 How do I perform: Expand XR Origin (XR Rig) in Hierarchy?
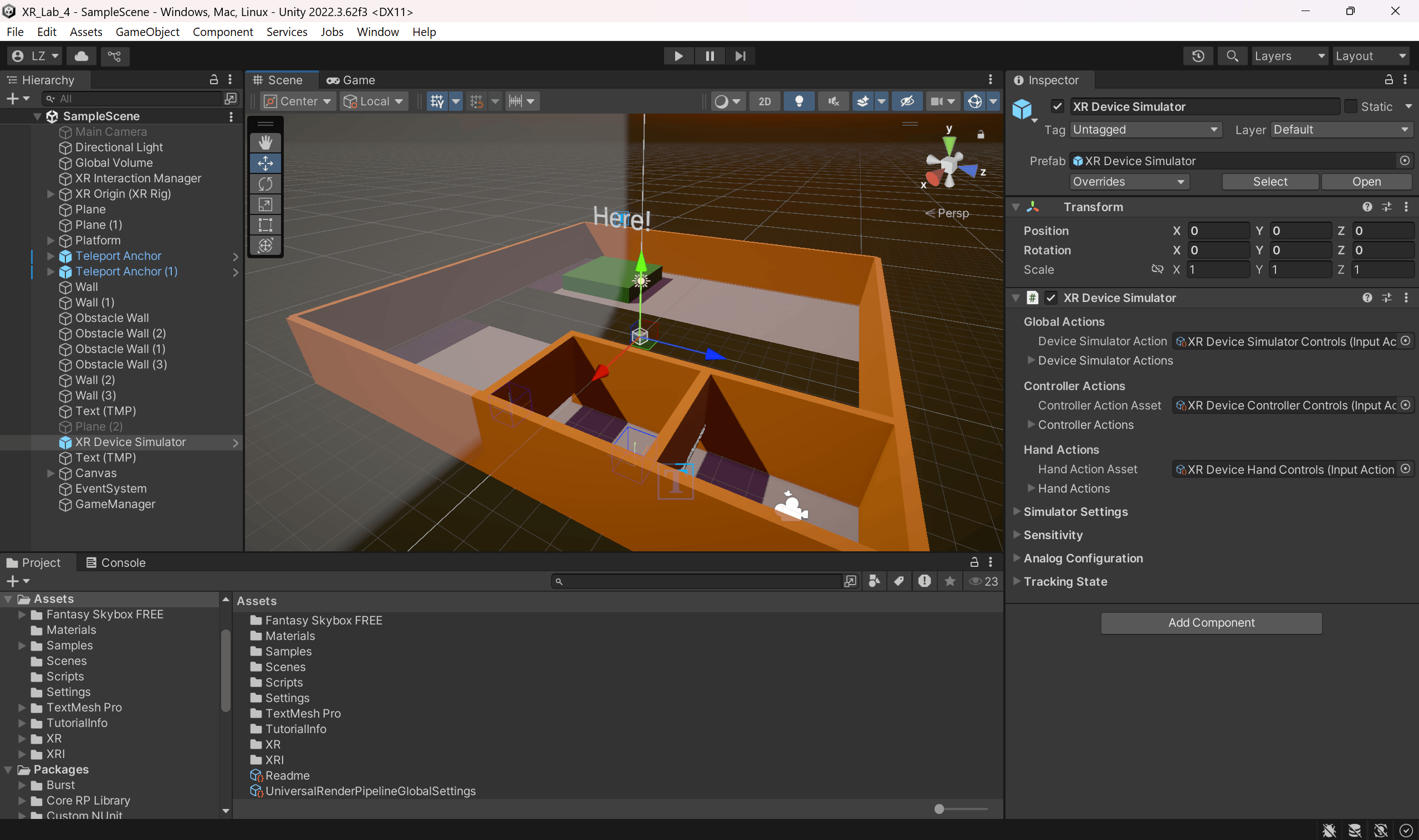pyautogui.click(x=50, y=193)
